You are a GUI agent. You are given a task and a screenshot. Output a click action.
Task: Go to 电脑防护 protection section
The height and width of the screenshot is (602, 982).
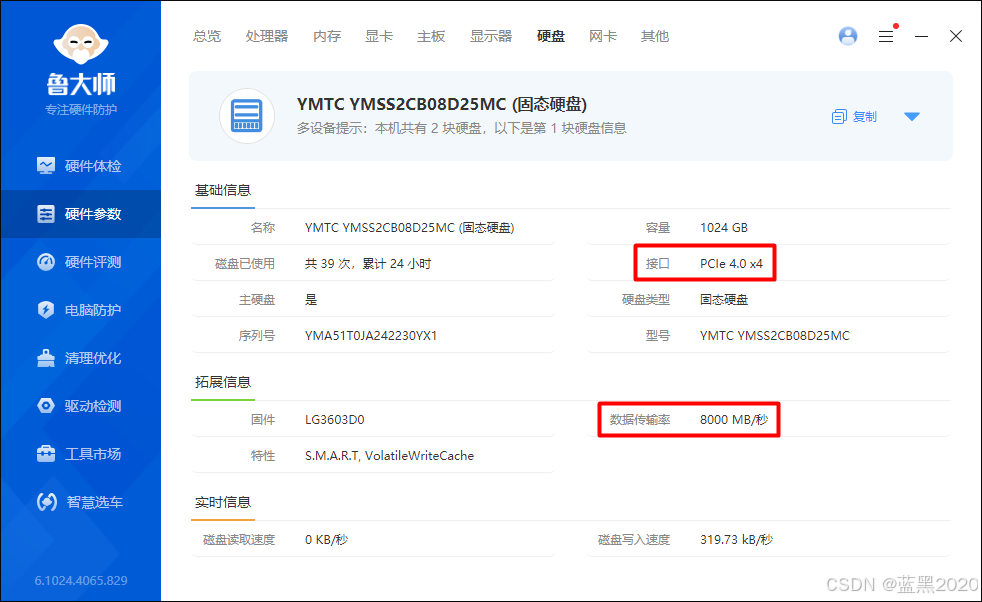(80, 310)
